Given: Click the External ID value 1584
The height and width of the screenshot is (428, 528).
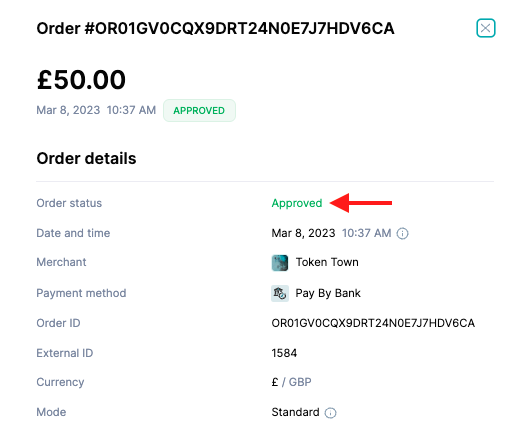Looking at the screenshot, I should [284, 353].
